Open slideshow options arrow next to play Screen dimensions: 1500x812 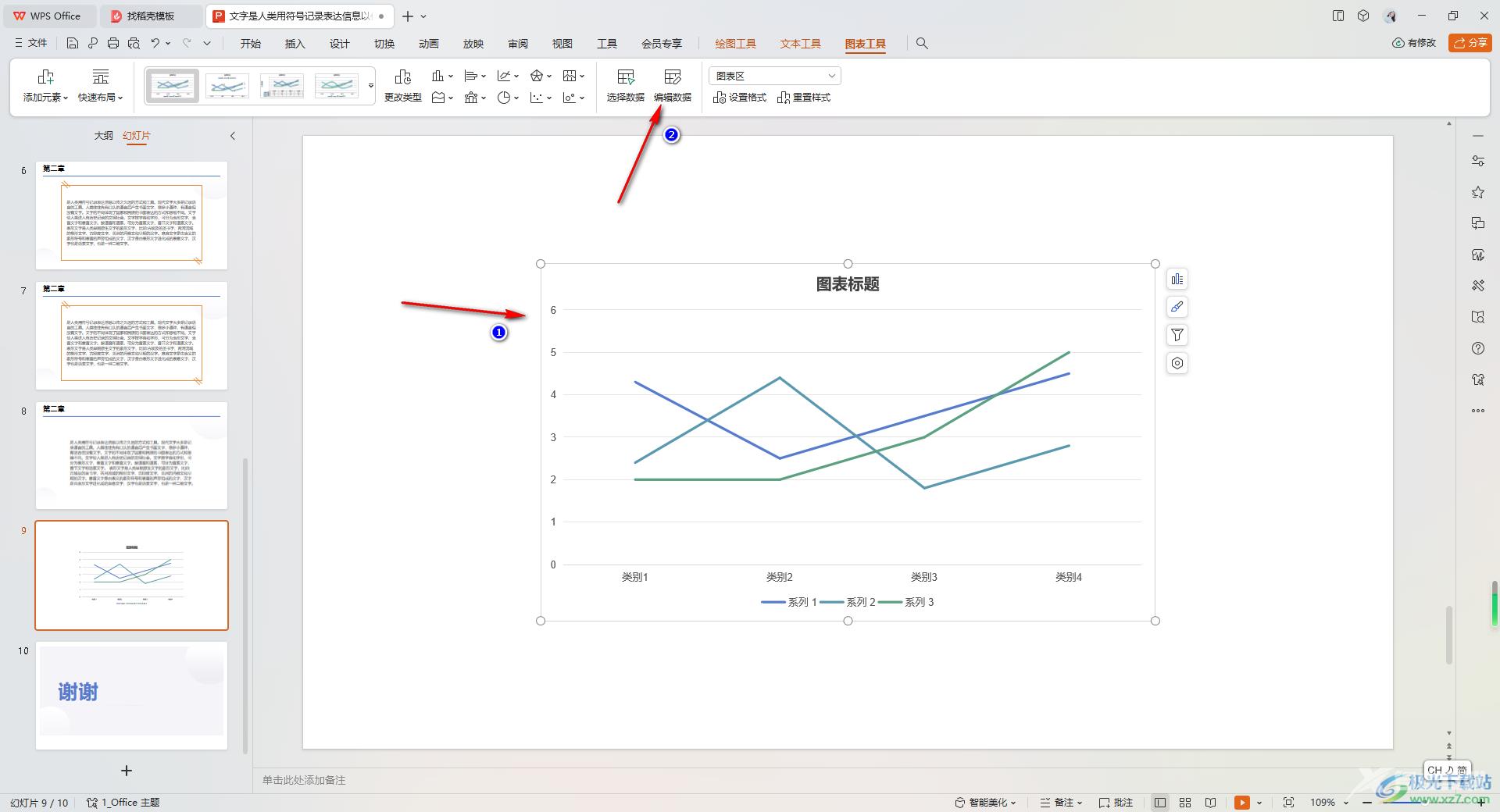1259,803
